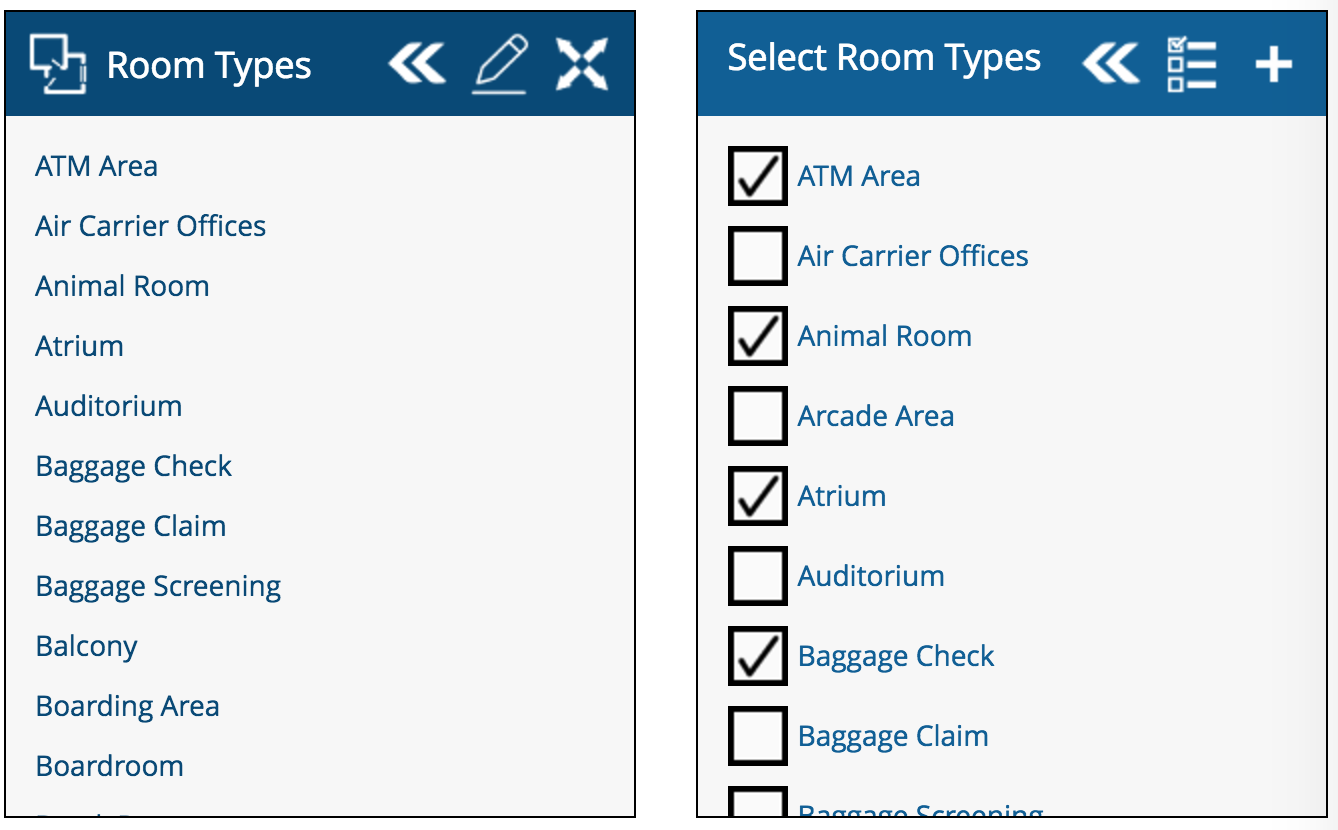Select Boarding Area in the left list
1338x830 pixels.
(127, 706)
